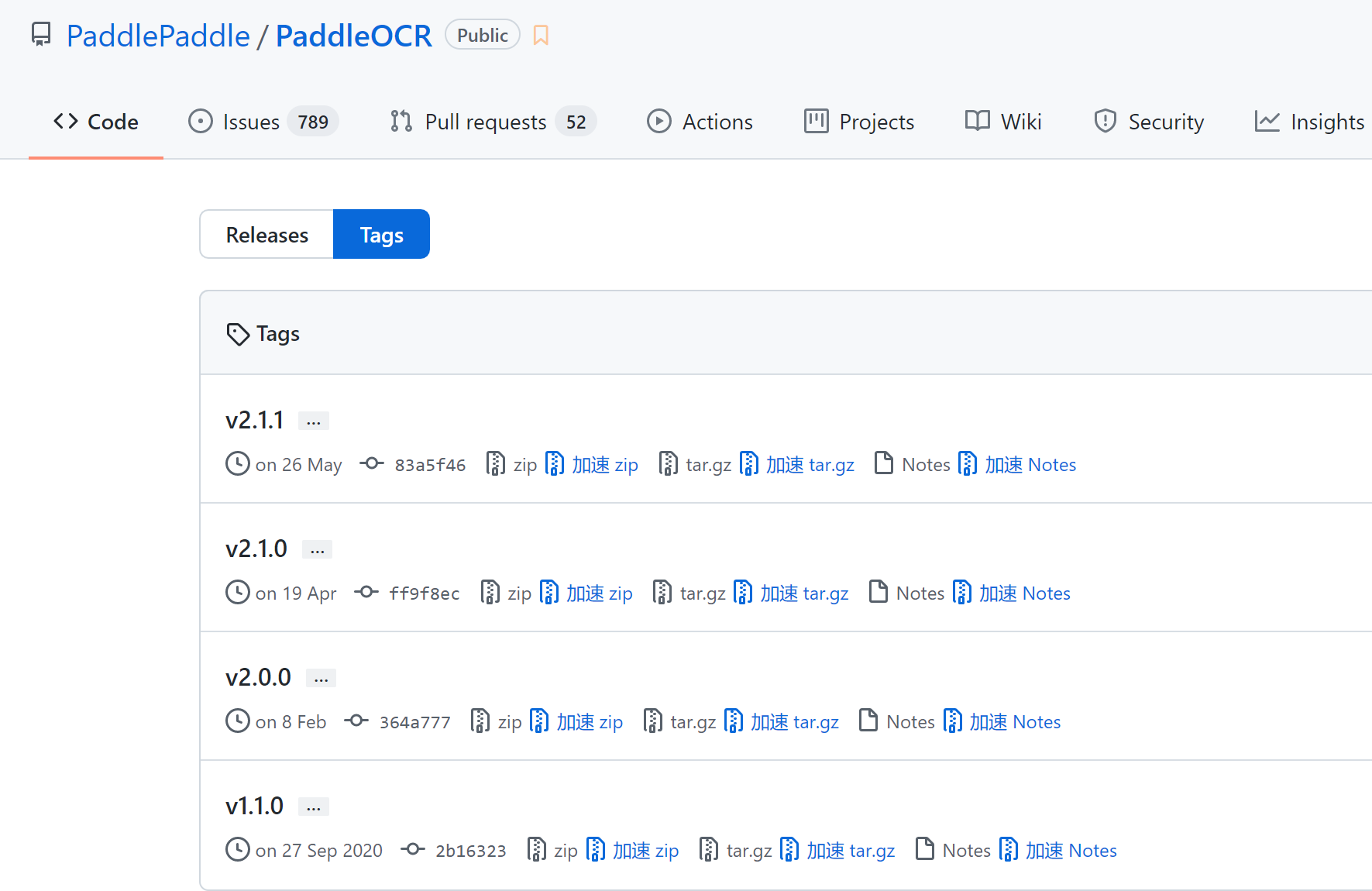1372x891 pixels.
Task: Switch to the Code tab
Action: point(96,122)
